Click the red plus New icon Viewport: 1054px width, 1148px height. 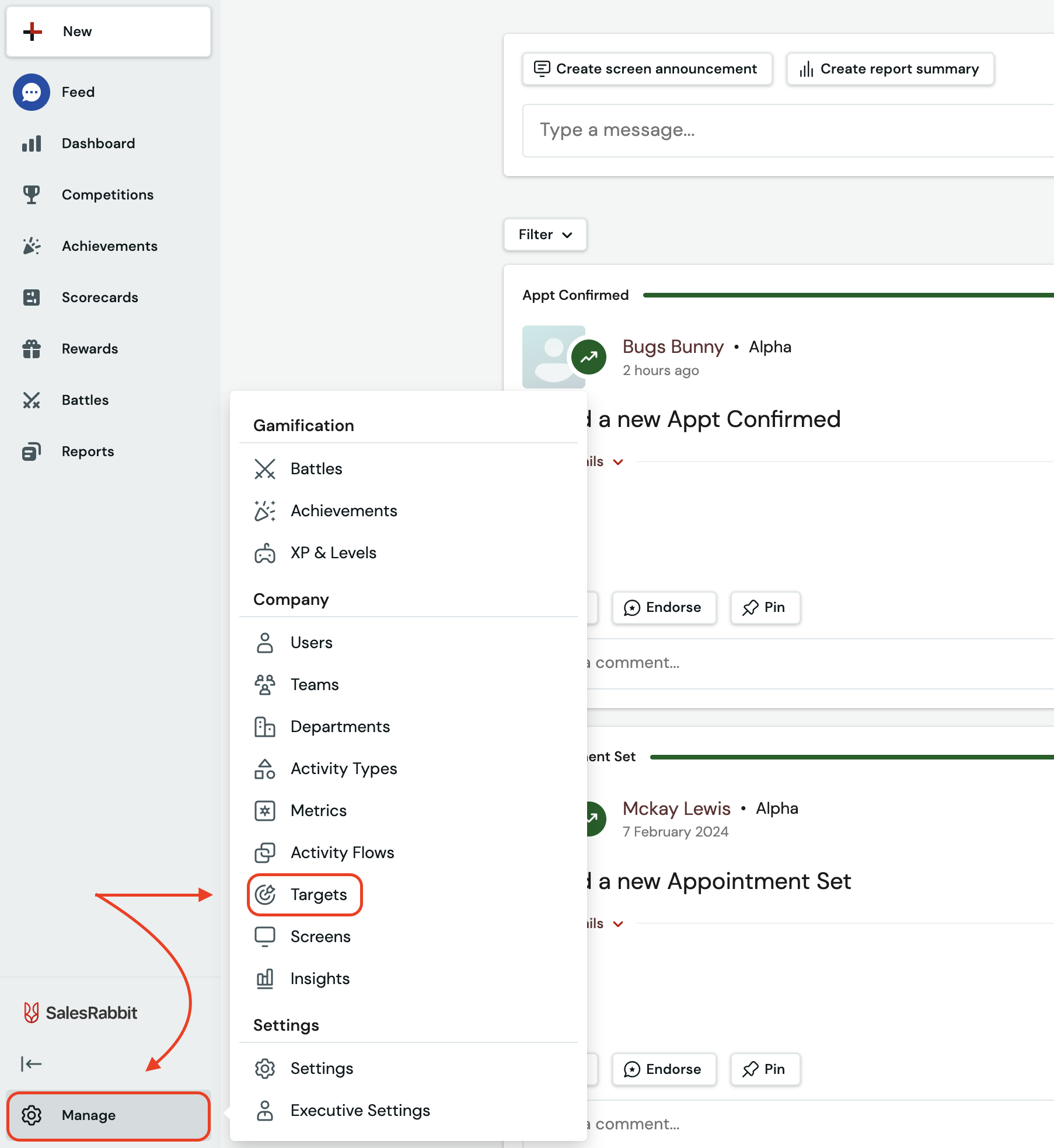point(33,32)
